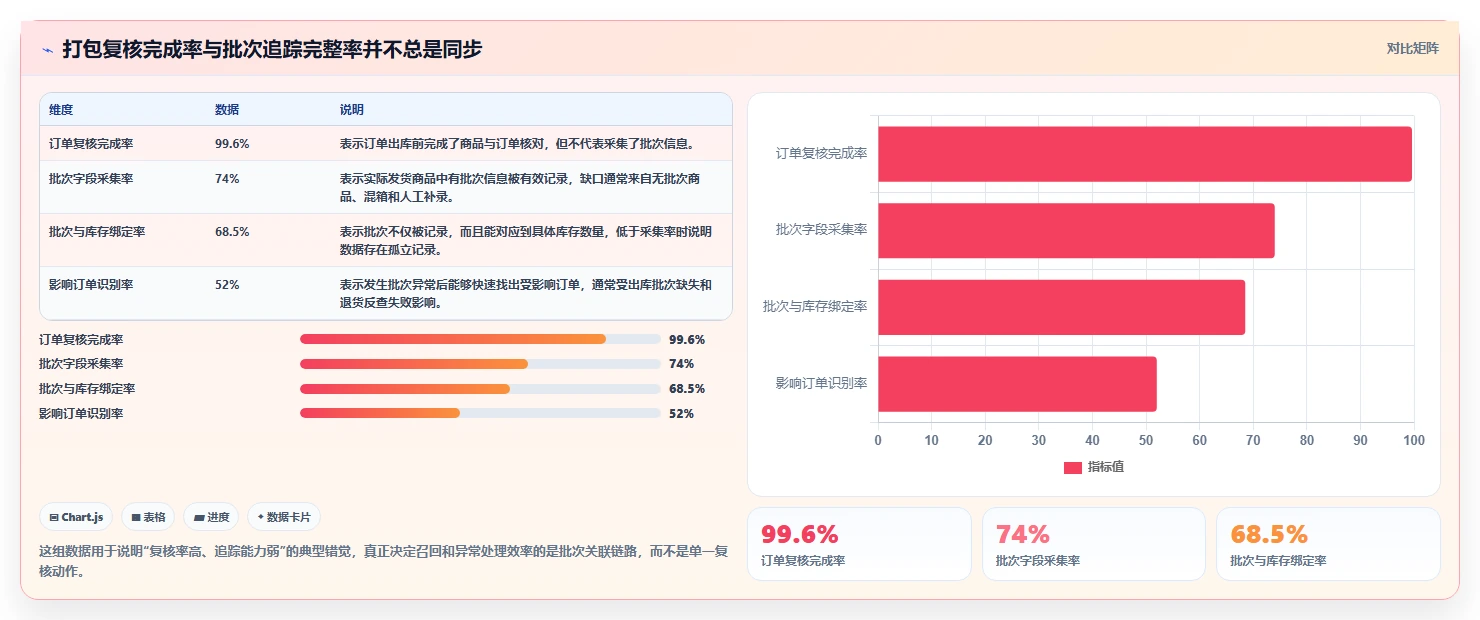Click the 维度 column header
The image size is (1480, 620).
pos(61,110)
